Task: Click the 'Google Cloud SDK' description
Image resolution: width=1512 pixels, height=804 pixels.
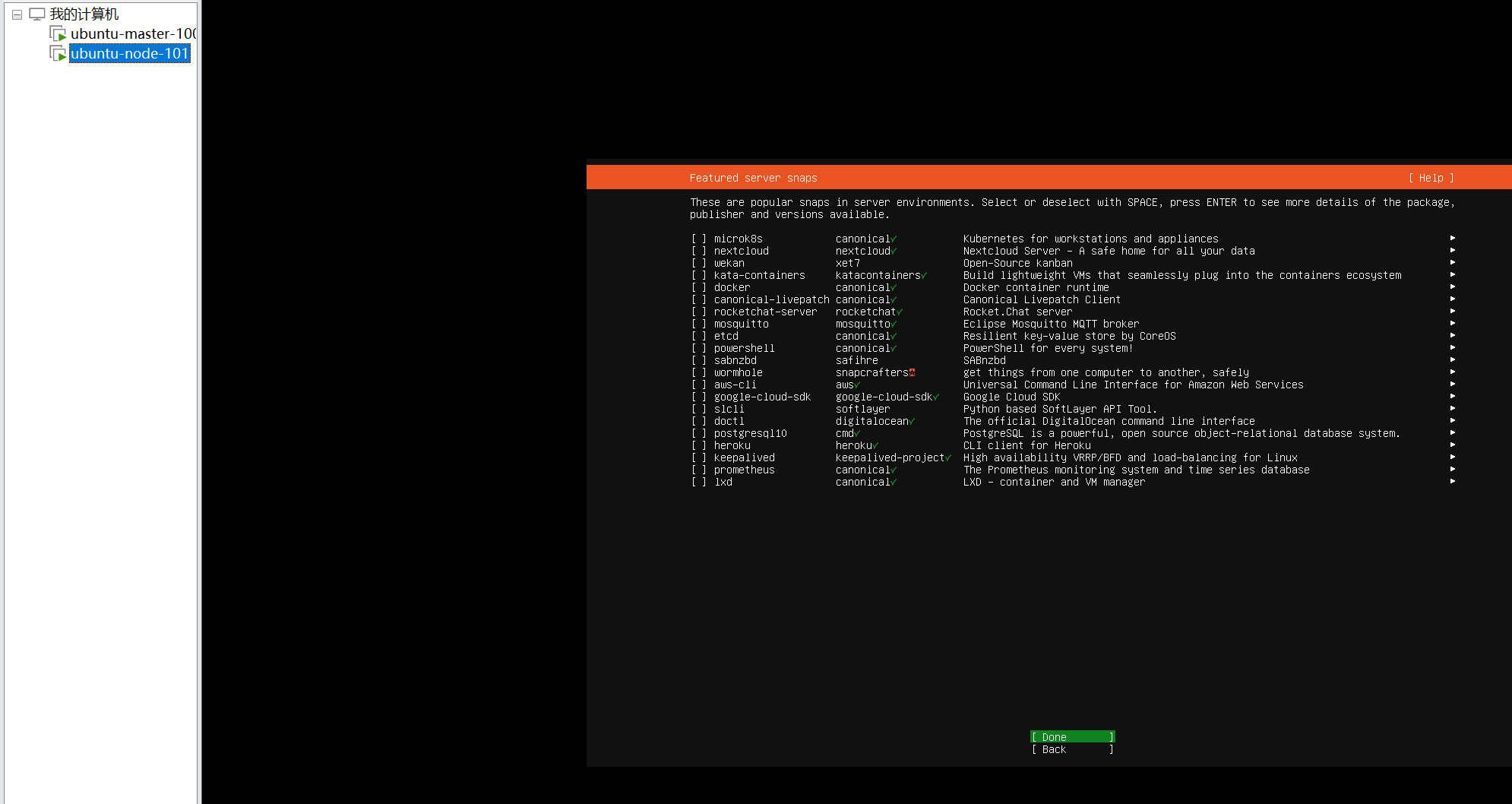Action: (x=1011, y=397)
